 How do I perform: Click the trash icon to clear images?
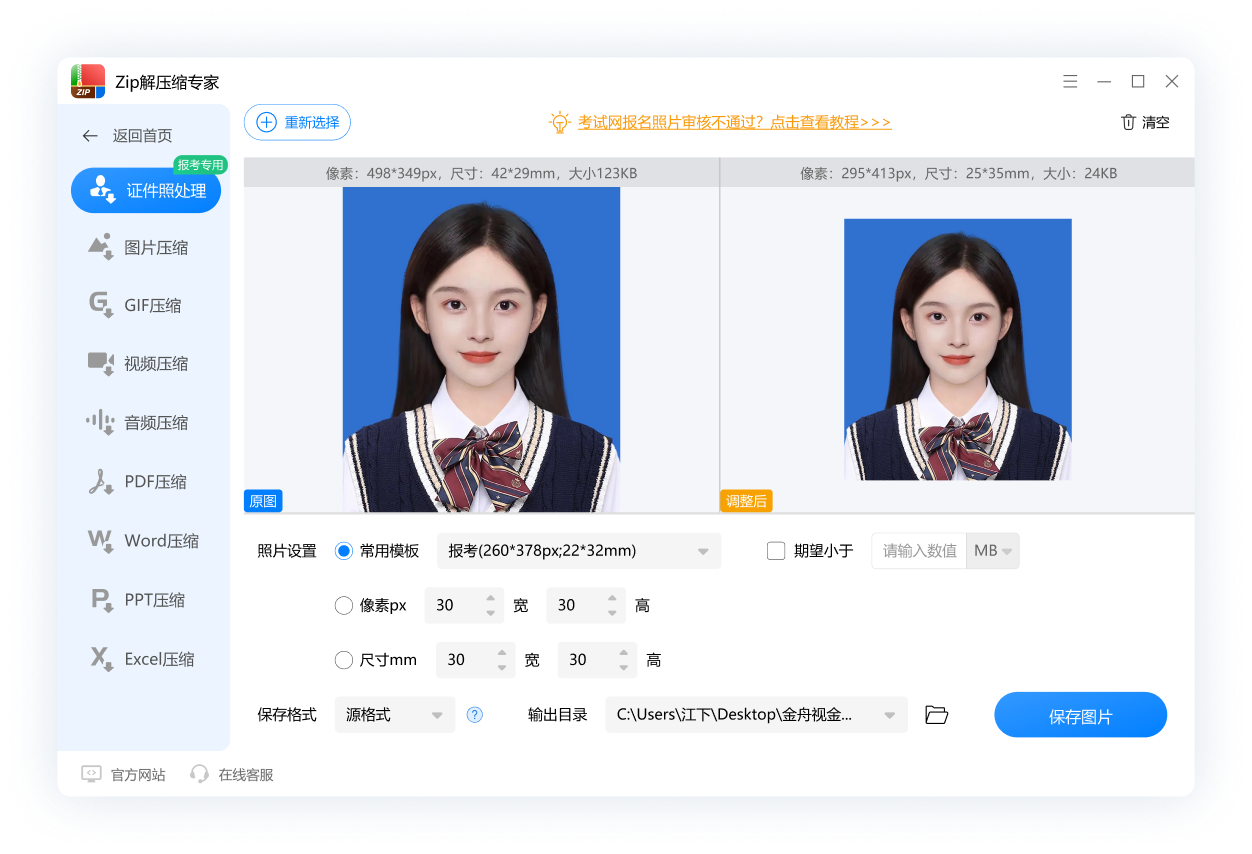(1128, 122)
